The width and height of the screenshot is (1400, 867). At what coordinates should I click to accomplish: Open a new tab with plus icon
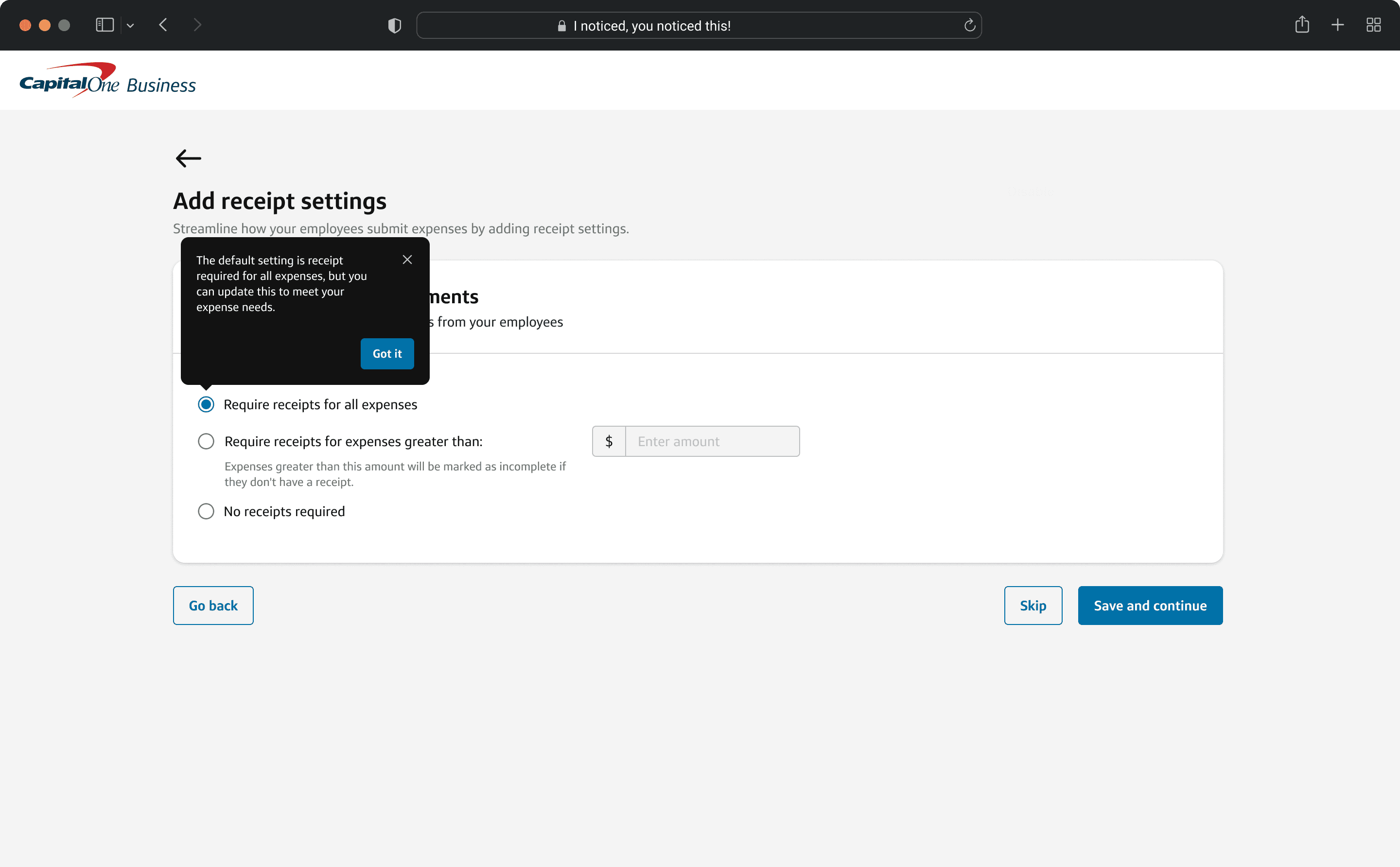click(x=1337, y=25)
